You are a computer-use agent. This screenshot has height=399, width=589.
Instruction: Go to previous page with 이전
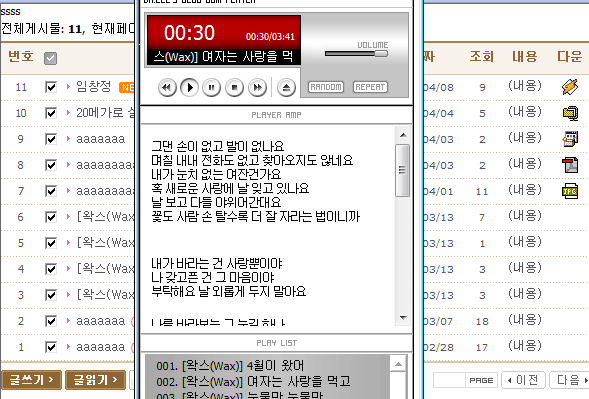[523, 380]
